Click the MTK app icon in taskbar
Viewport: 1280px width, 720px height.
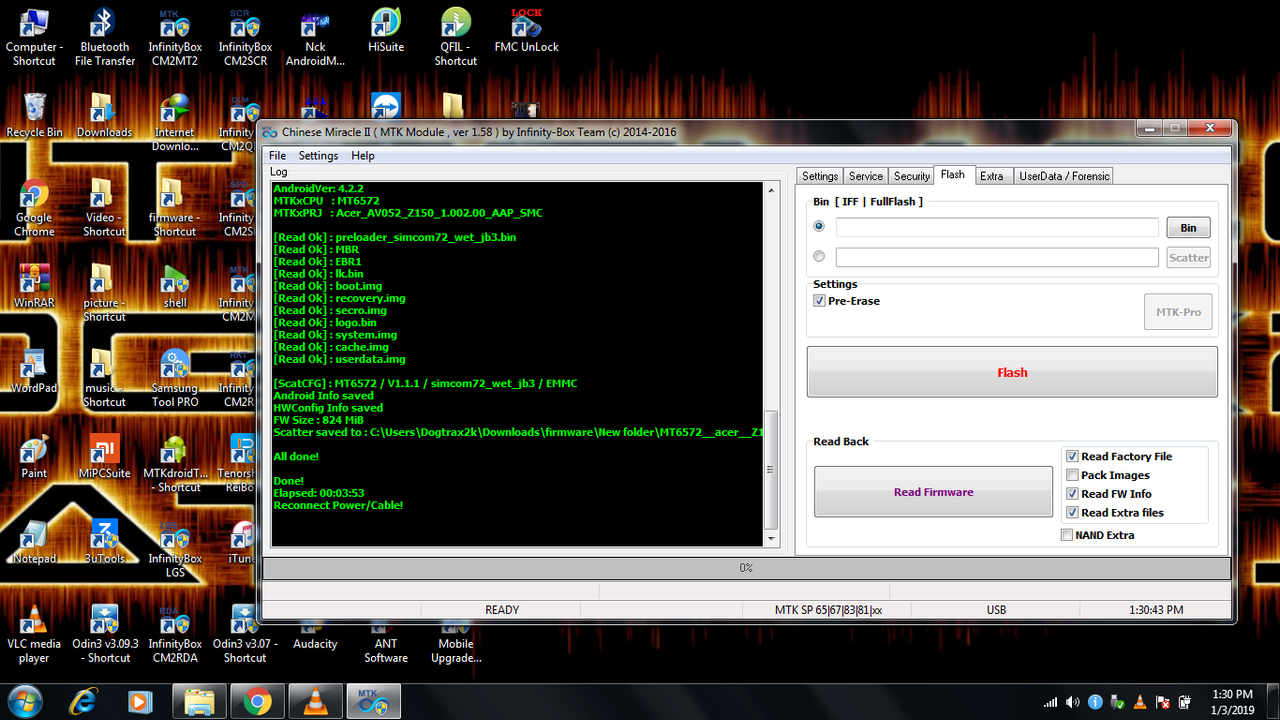tap(373, 702)
